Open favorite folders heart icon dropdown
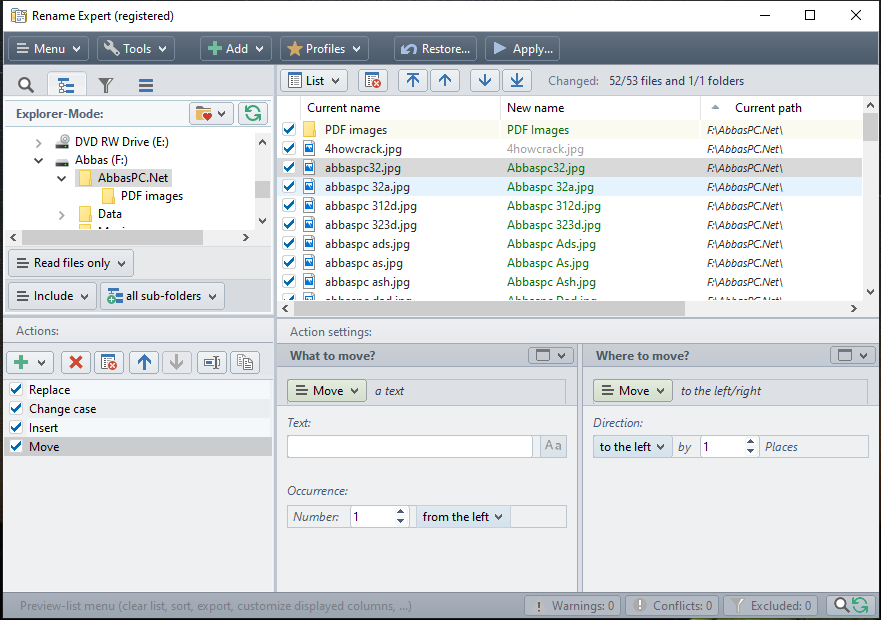 [x=211, y=114]
